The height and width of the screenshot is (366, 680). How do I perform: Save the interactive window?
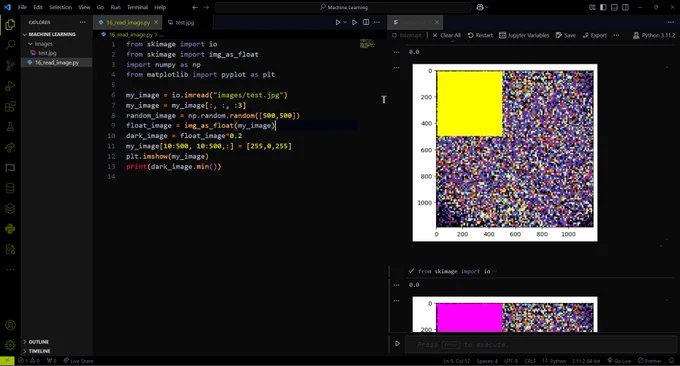pyautogui.click(x=566, y=35)
